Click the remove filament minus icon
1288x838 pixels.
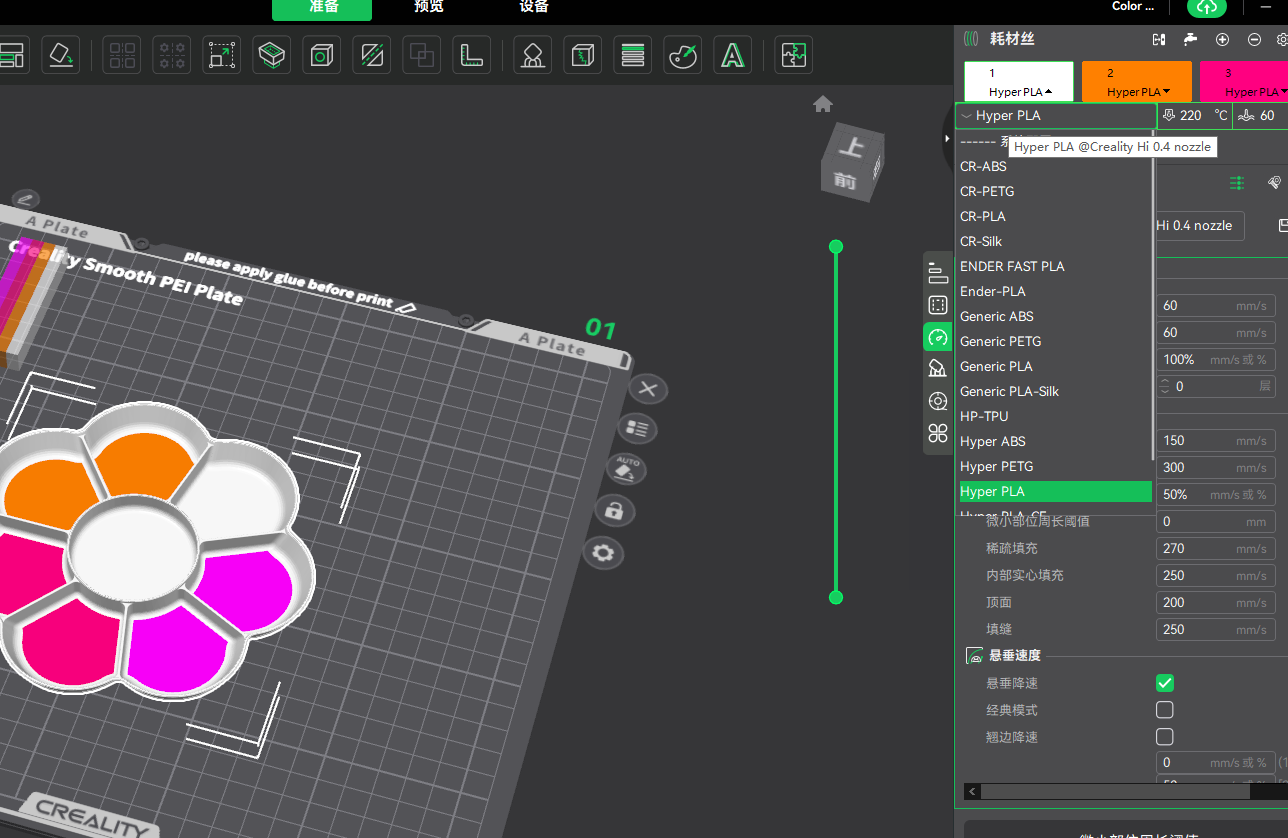(x=1254, y=39)
